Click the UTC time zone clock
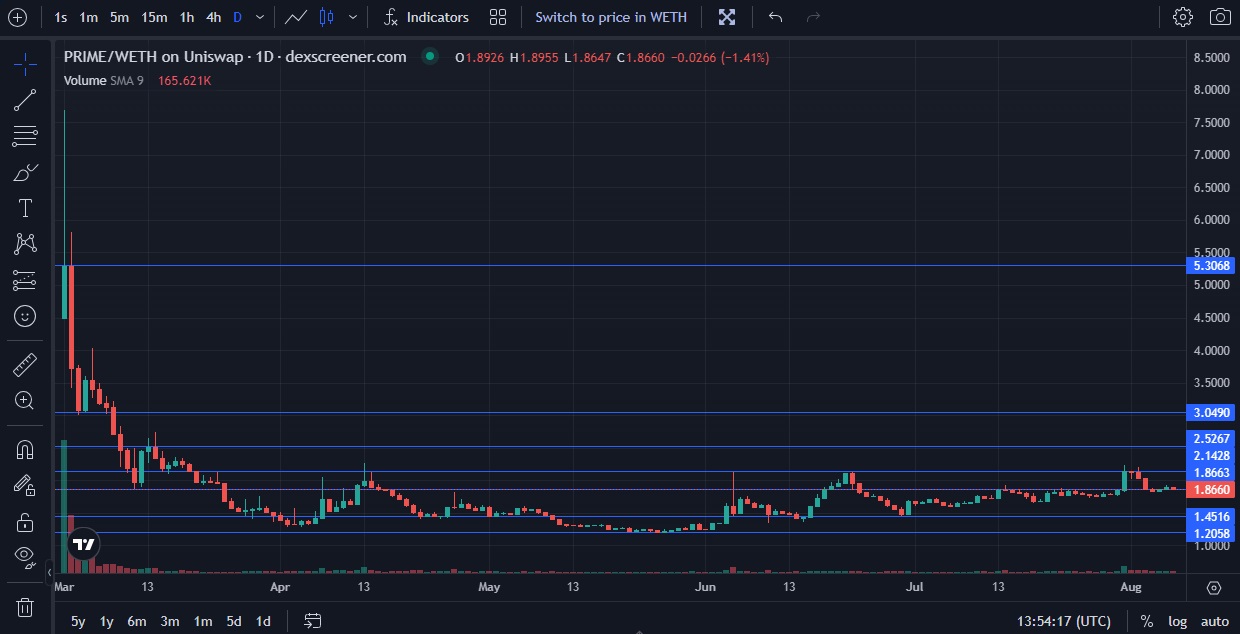Screen dimensions: 1240x634 pos(1064,621)
